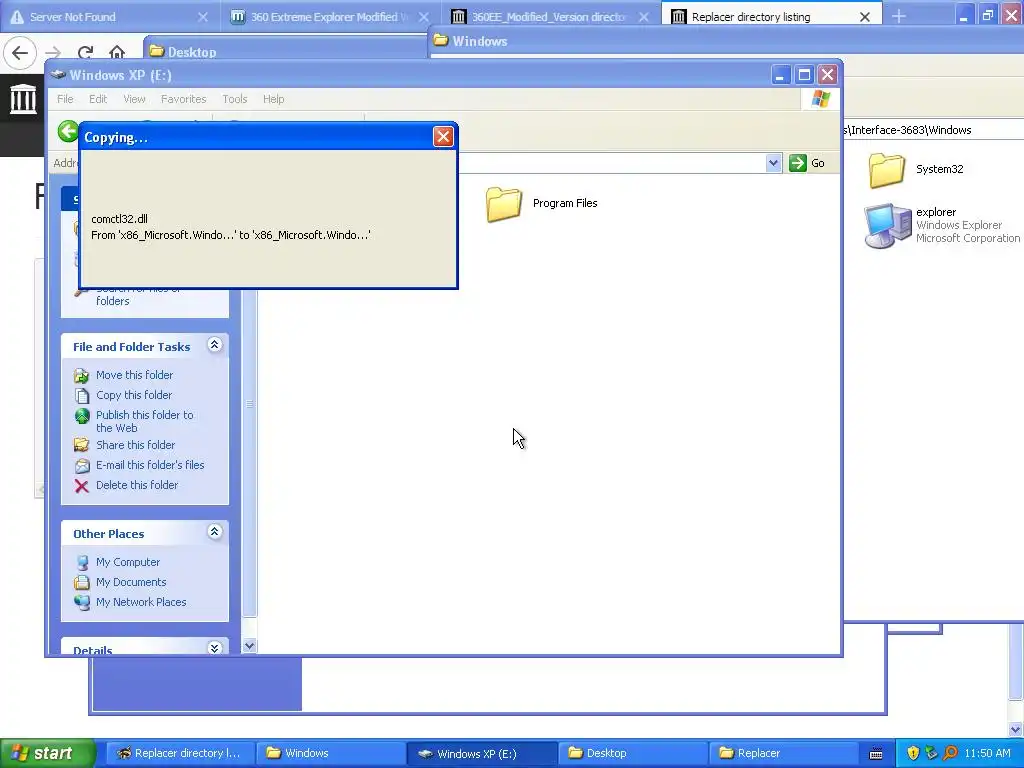Close the Copying dialog
This screenshot has height=768, width=1024.
point(443,136)
